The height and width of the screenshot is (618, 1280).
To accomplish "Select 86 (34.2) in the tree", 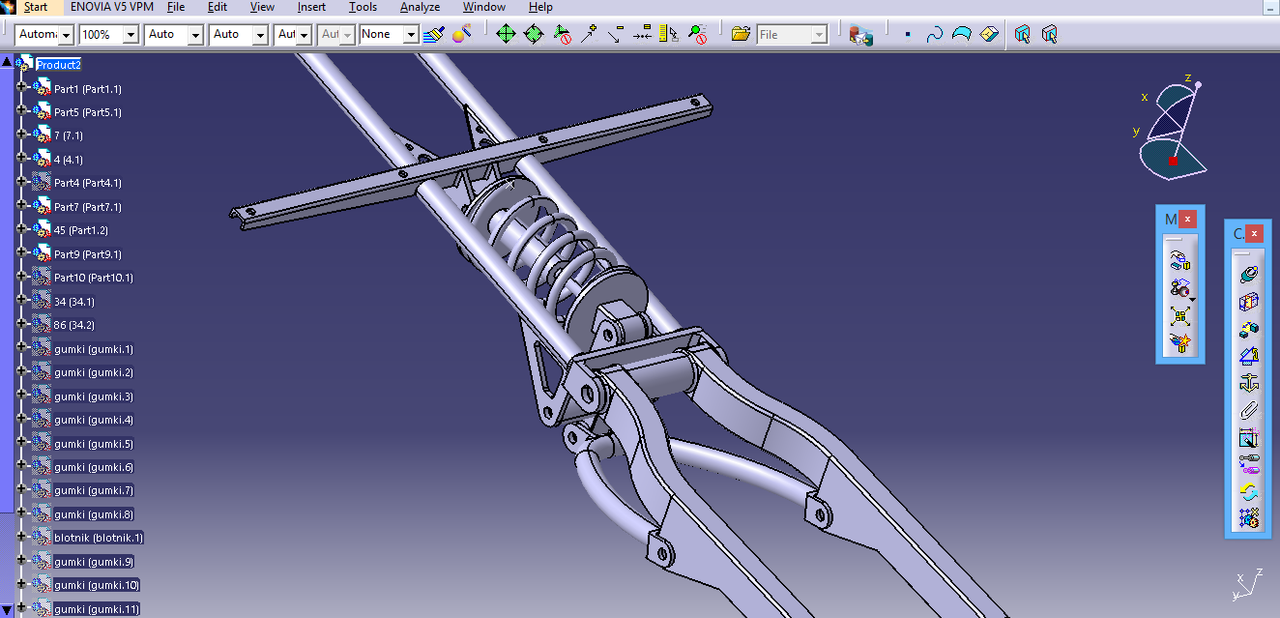I will coord(74,325).
